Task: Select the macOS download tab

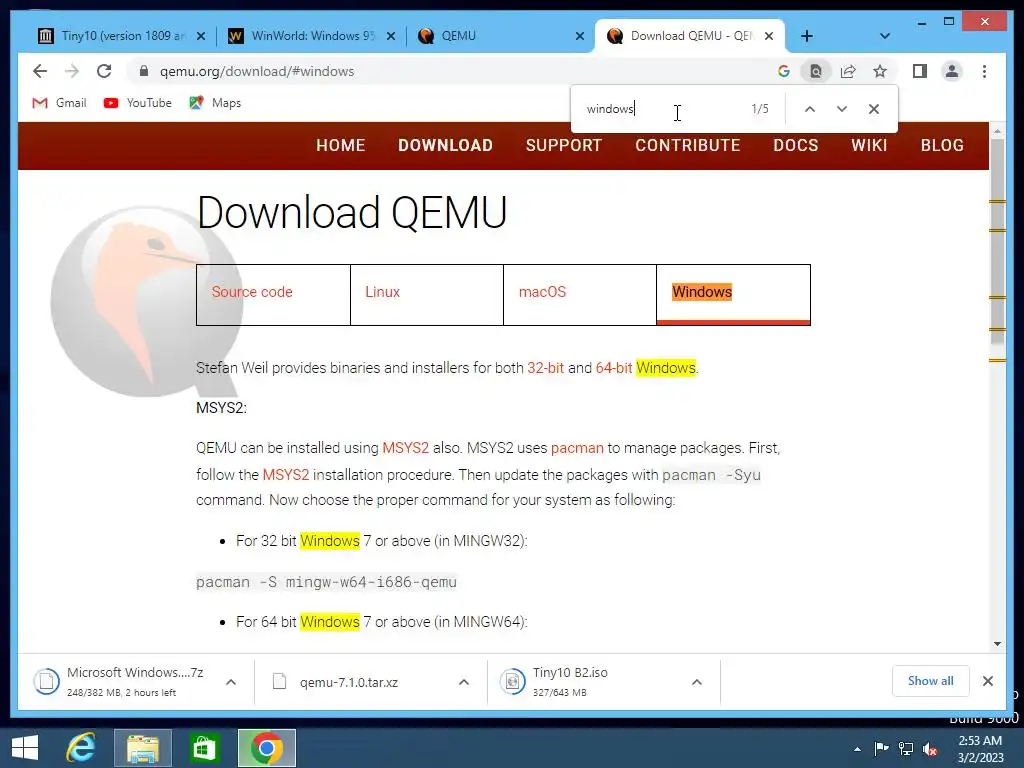Action: pos(580,295)
